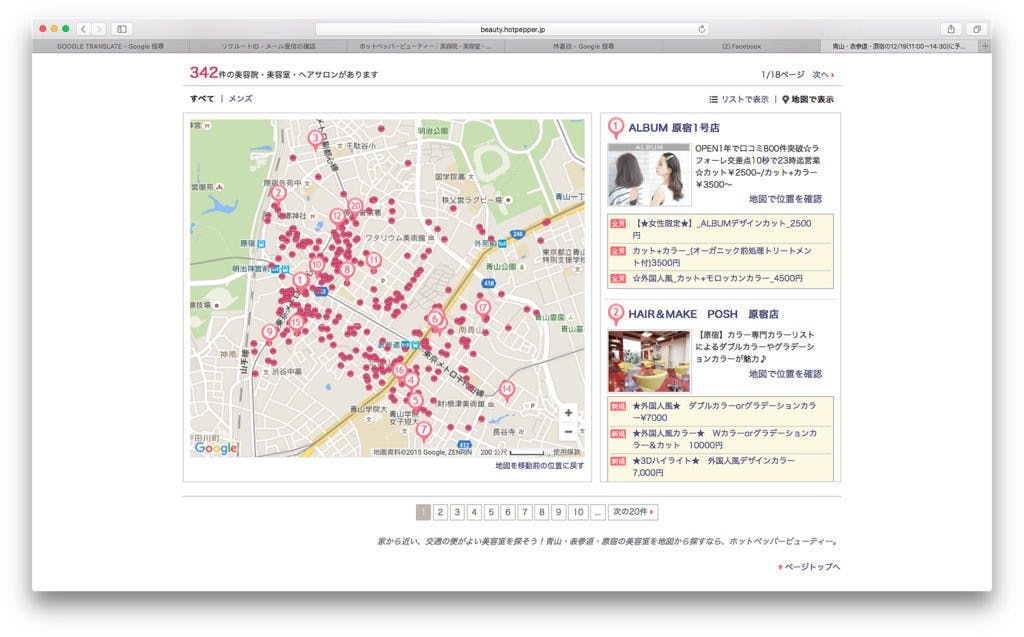Viewport: 1024px width, 637px height.
Task: Select the メンズ filter
Action: (x=240, y=99)
